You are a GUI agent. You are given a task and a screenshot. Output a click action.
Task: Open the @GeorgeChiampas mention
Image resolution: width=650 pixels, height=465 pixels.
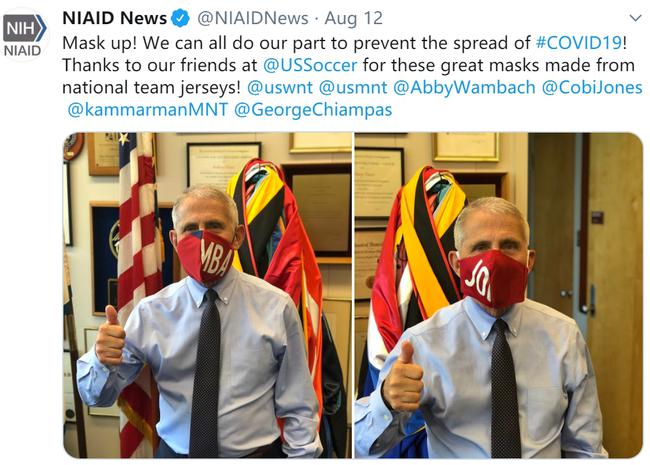click(x=313, y=110)
